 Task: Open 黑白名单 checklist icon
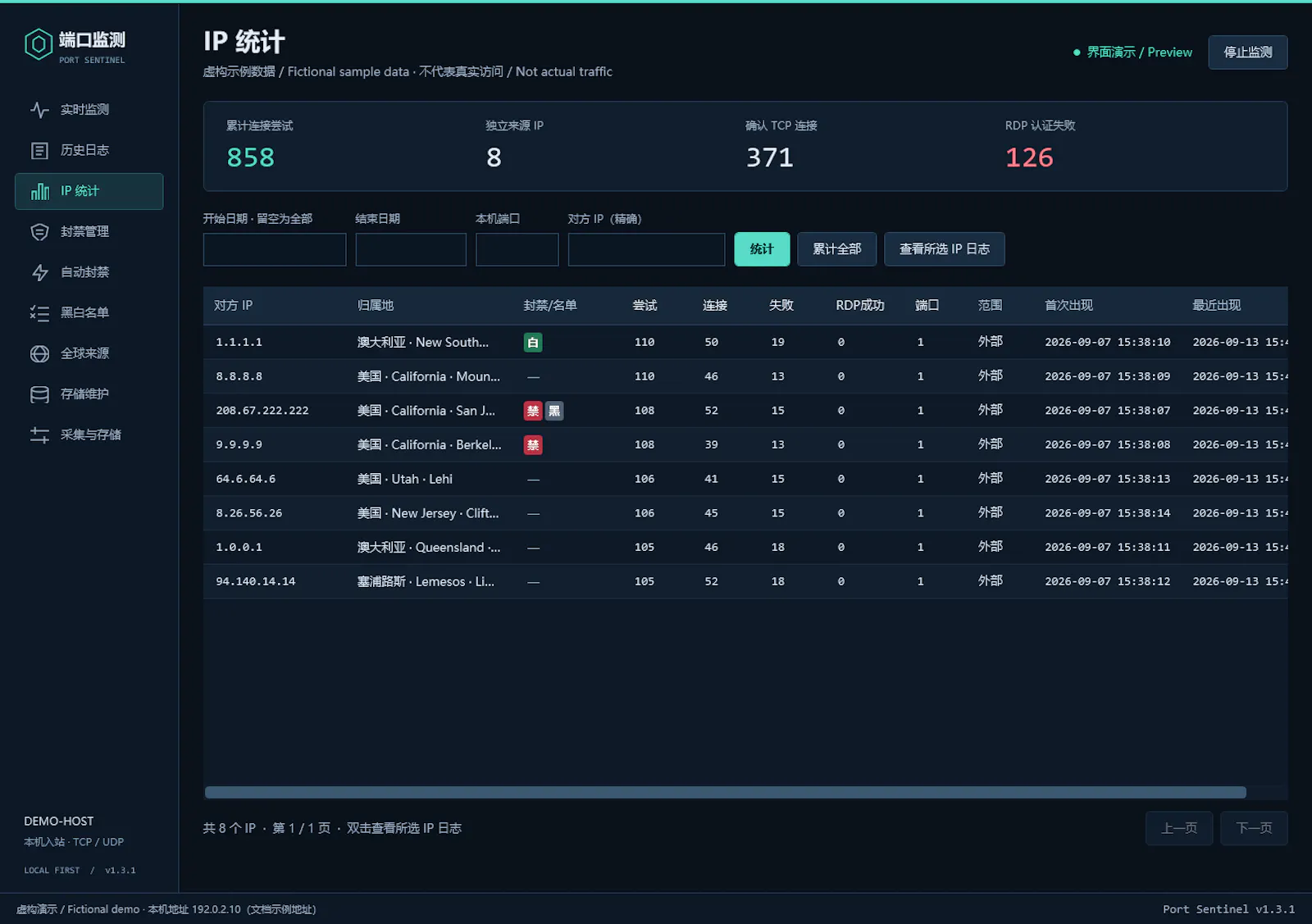point(39,313)
